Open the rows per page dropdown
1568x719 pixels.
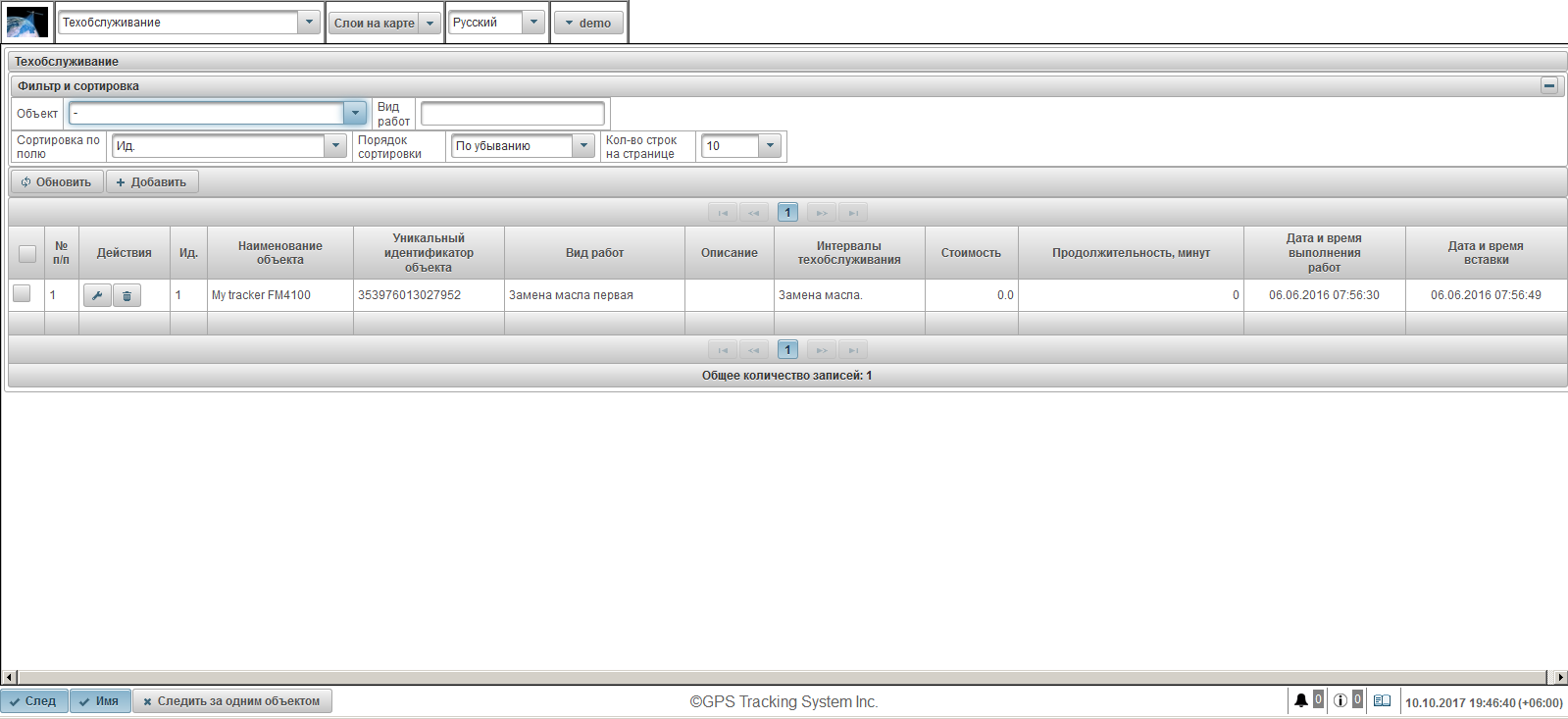point(770,145)
